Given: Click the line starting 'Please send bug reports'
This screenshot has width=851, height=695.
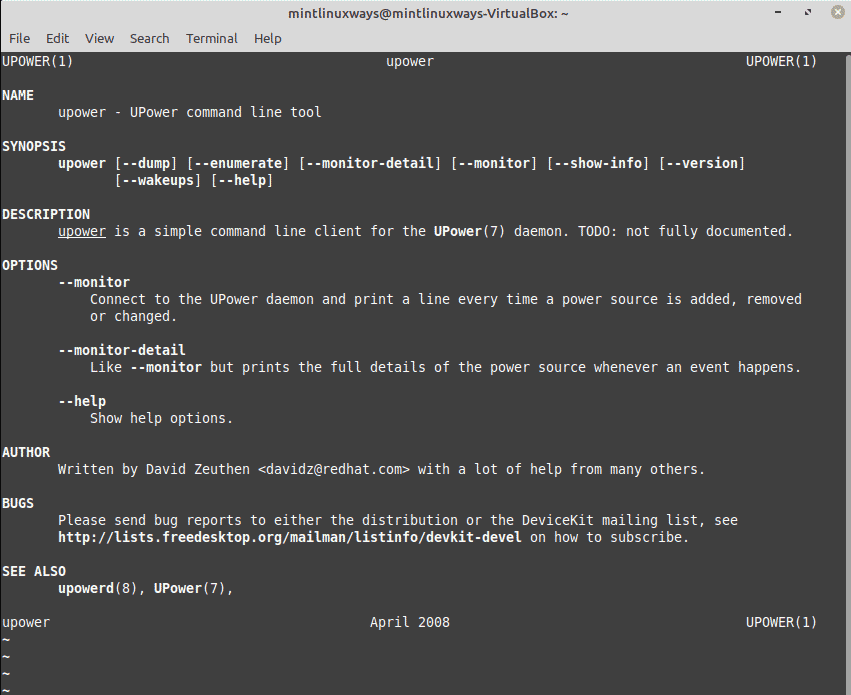Looking at the screenshot, I should tap(398, 520).
